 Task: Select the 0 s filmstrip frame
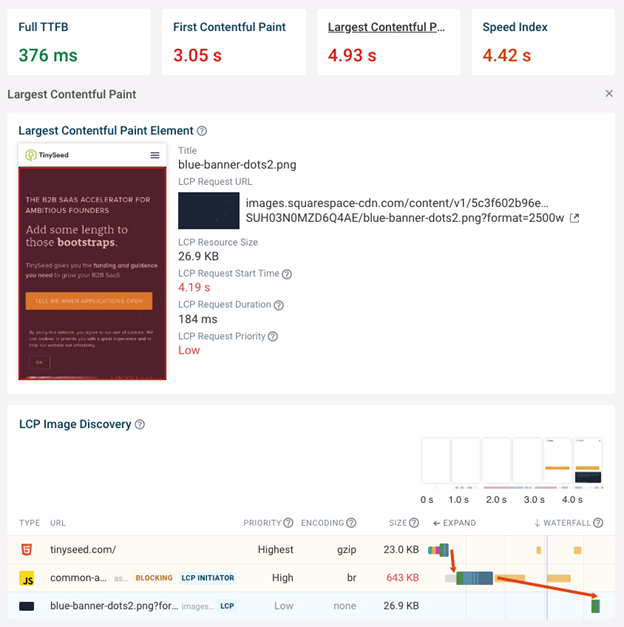[x=436, y=461]
